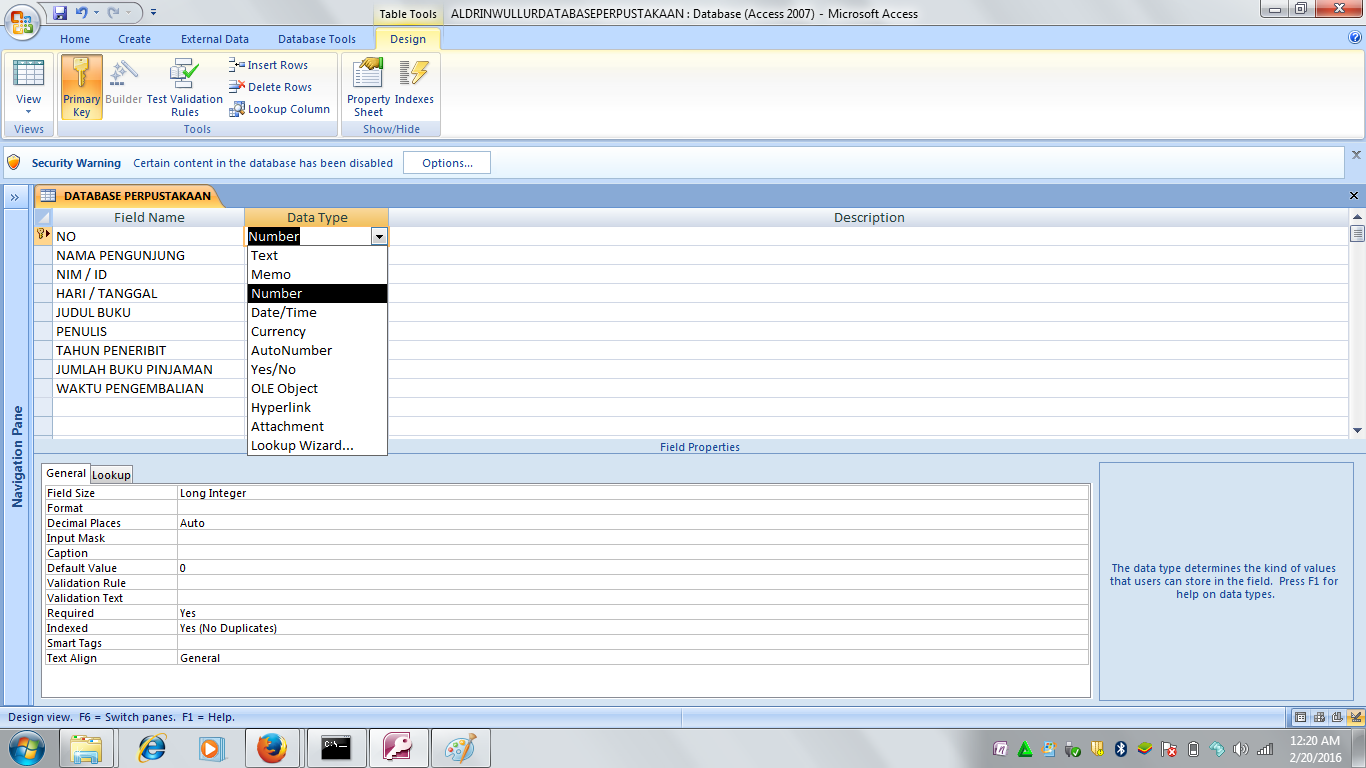Open the Indexes window
The image size is (1366, 768).
click(x=414, y=86)
